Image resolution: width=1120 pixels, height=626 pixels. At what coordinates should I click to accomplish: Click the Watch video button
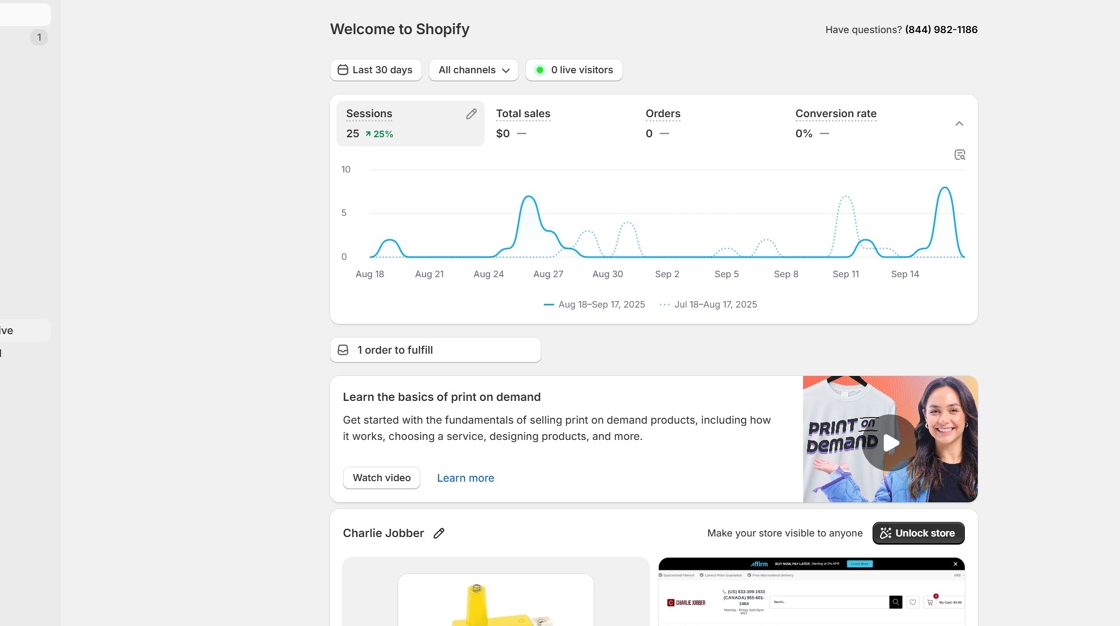pyautogui.click(x=381, y=478)
